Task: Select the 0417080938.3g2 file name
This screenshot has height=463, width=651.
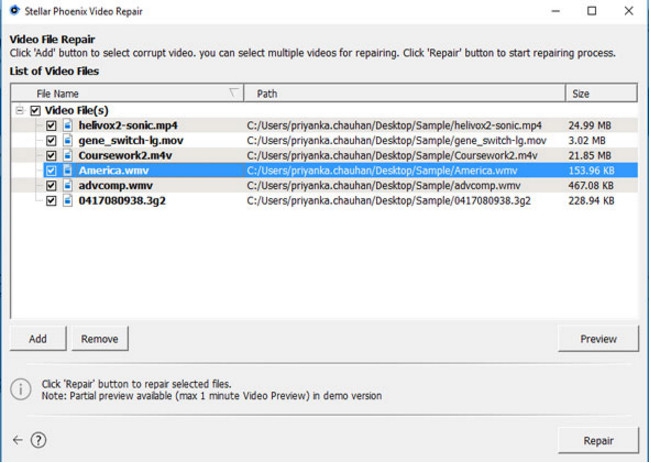Action: click(x=122, y=201)
